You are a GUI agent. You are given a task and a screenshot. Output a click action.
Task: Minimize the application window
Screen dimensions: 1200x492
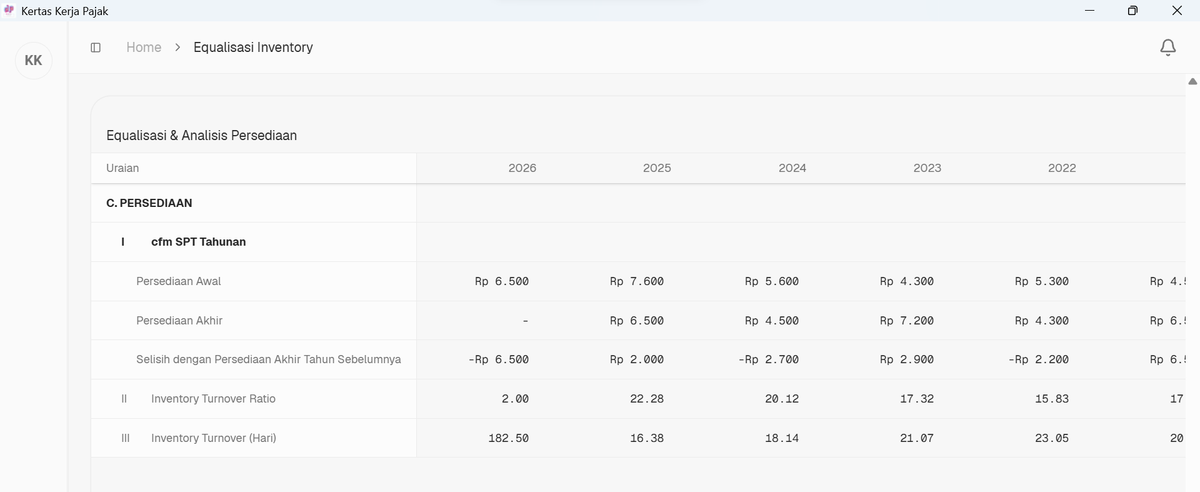(1088, 11)
